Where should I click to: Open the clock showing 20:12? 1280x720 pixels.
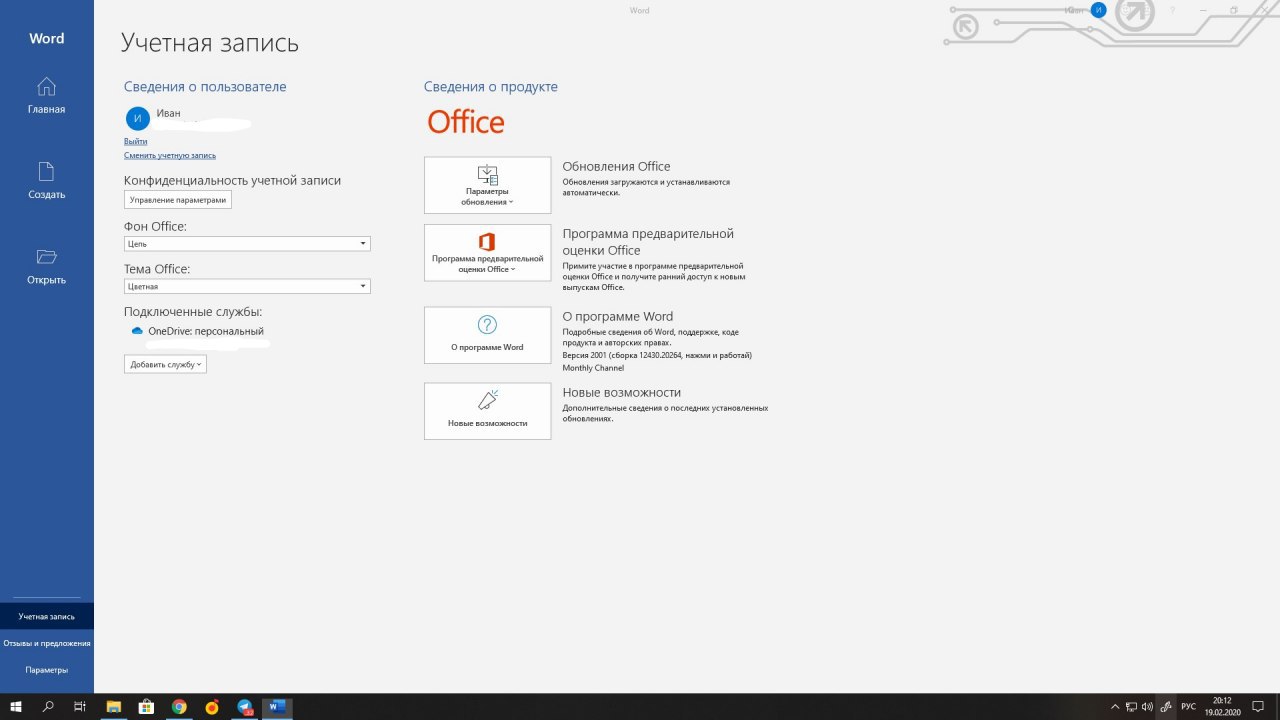1222,707
